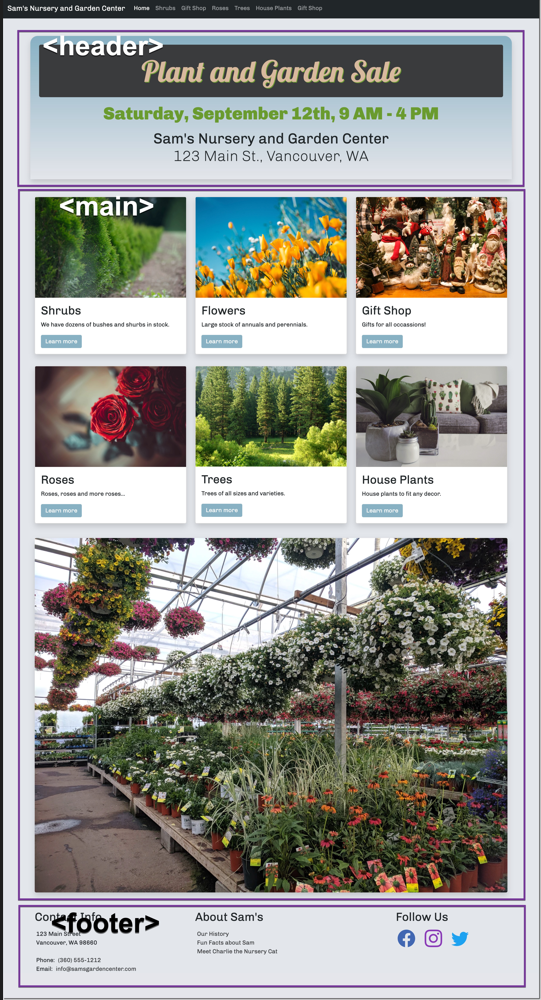Image resolution: width=541 pixels, height=1000 pixels.
Task: Open the Our History footer link
Action: [x=212, y=934]
